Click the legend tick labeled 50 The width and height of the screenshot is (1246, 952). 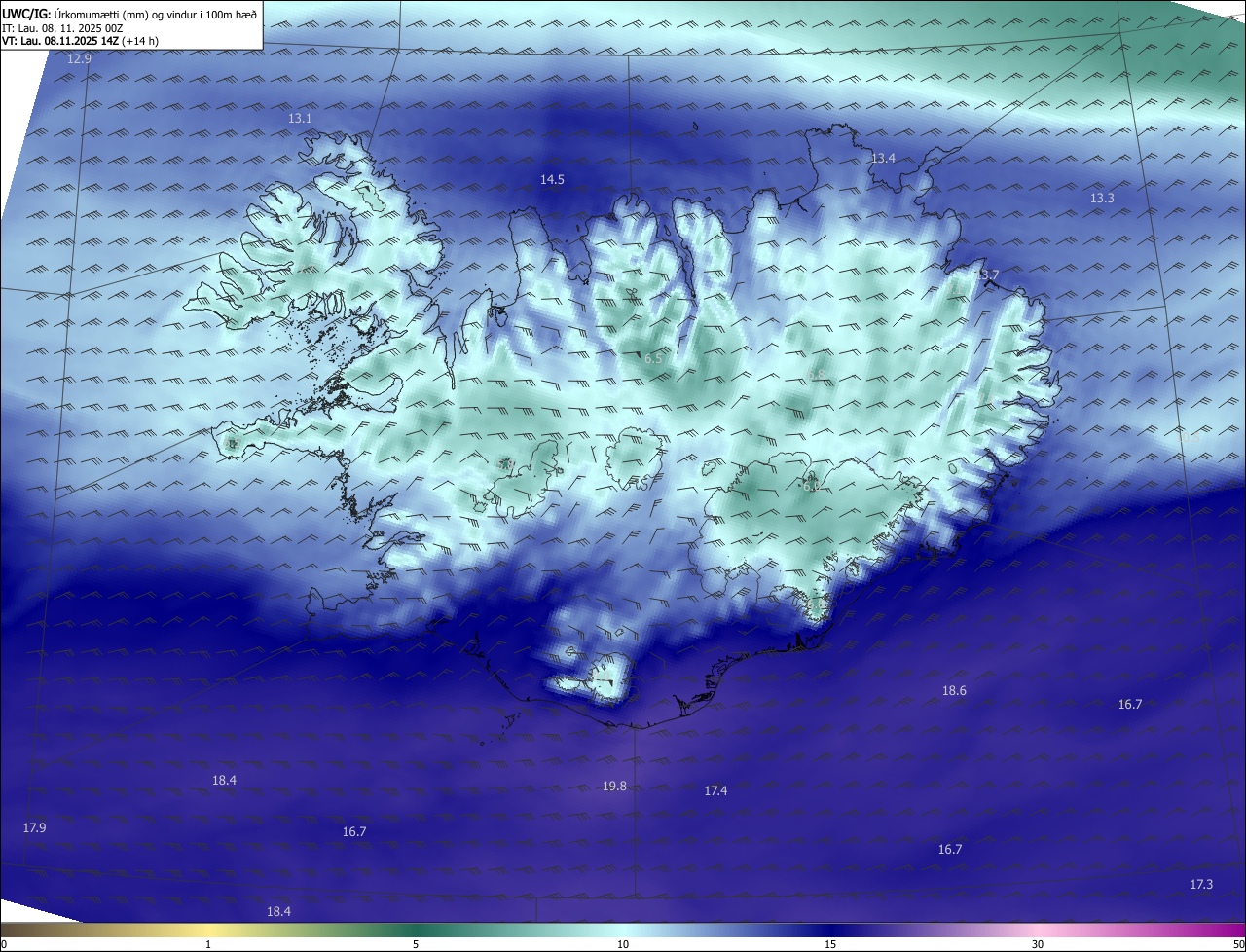pos(1238,944)
